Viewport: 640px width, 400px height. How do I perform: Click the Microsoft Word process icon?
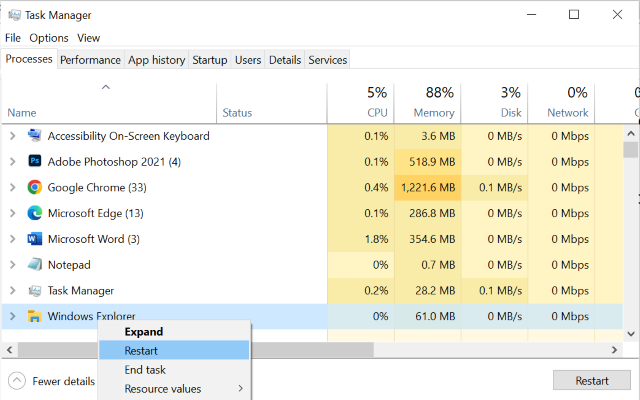(x=35, y=238)
